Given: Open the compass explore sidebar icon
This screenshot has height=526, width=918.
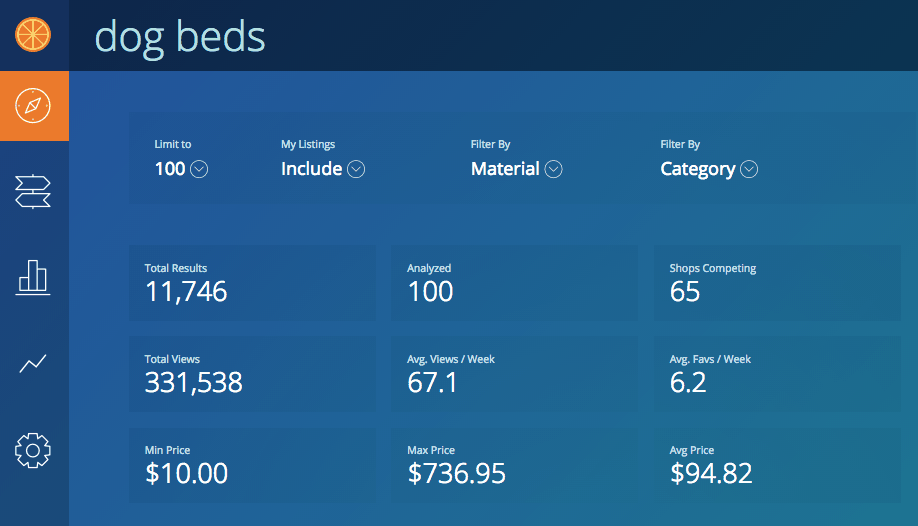Looking at the screenshot, I should 33,105.
